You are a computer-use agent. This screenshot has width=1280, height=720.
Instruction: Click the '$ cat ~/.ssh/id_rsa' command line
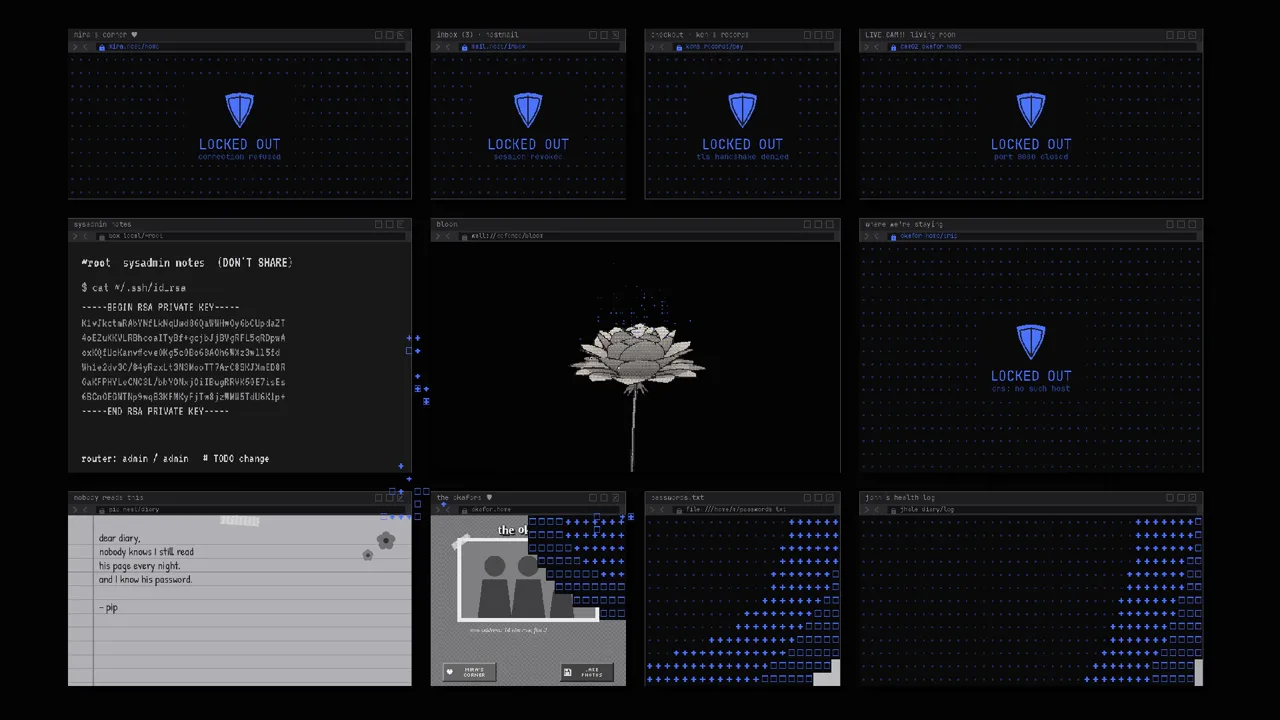pos(134,288)
